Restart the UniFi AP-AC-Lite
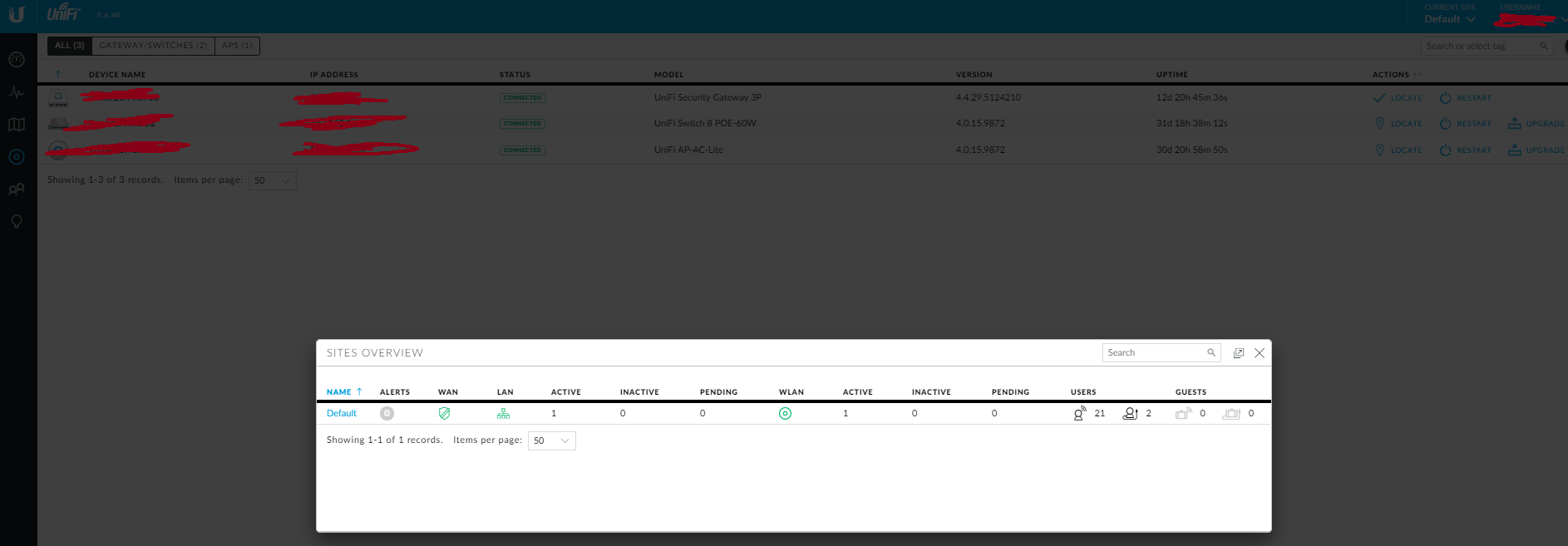1568x546 pixels. (1466, 150)
